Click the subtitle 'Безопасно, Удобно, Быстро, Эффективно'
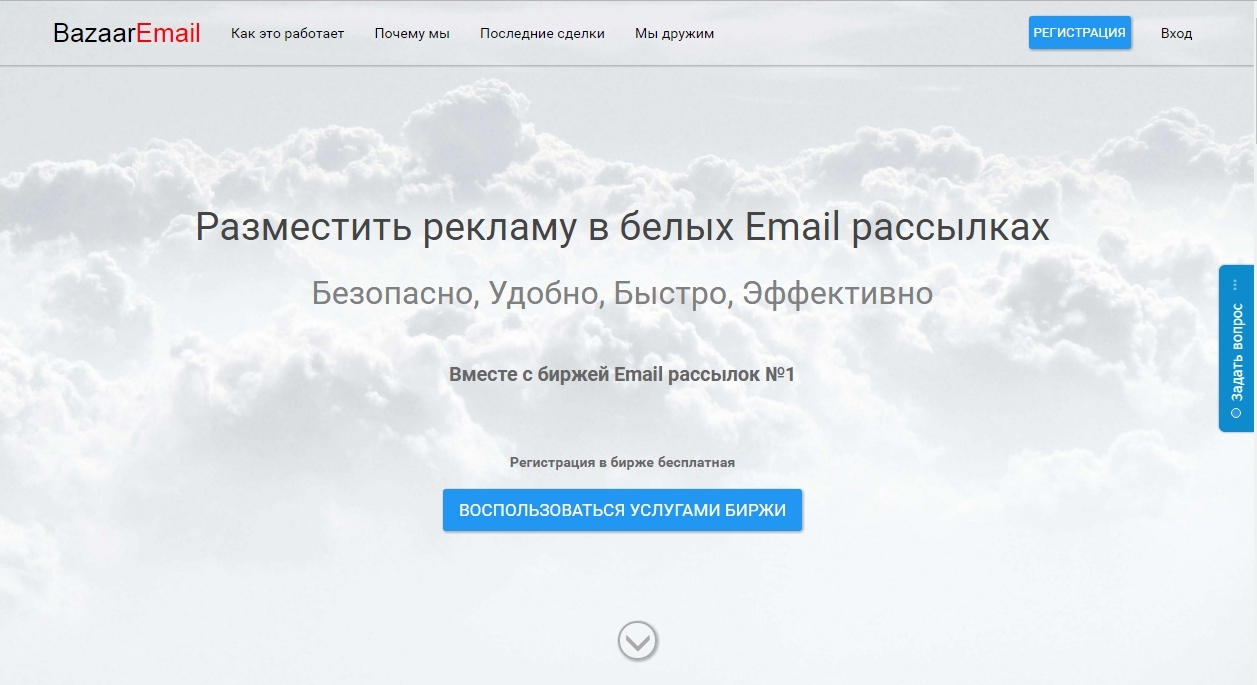Screen dimensions: 1257x685 622,293
